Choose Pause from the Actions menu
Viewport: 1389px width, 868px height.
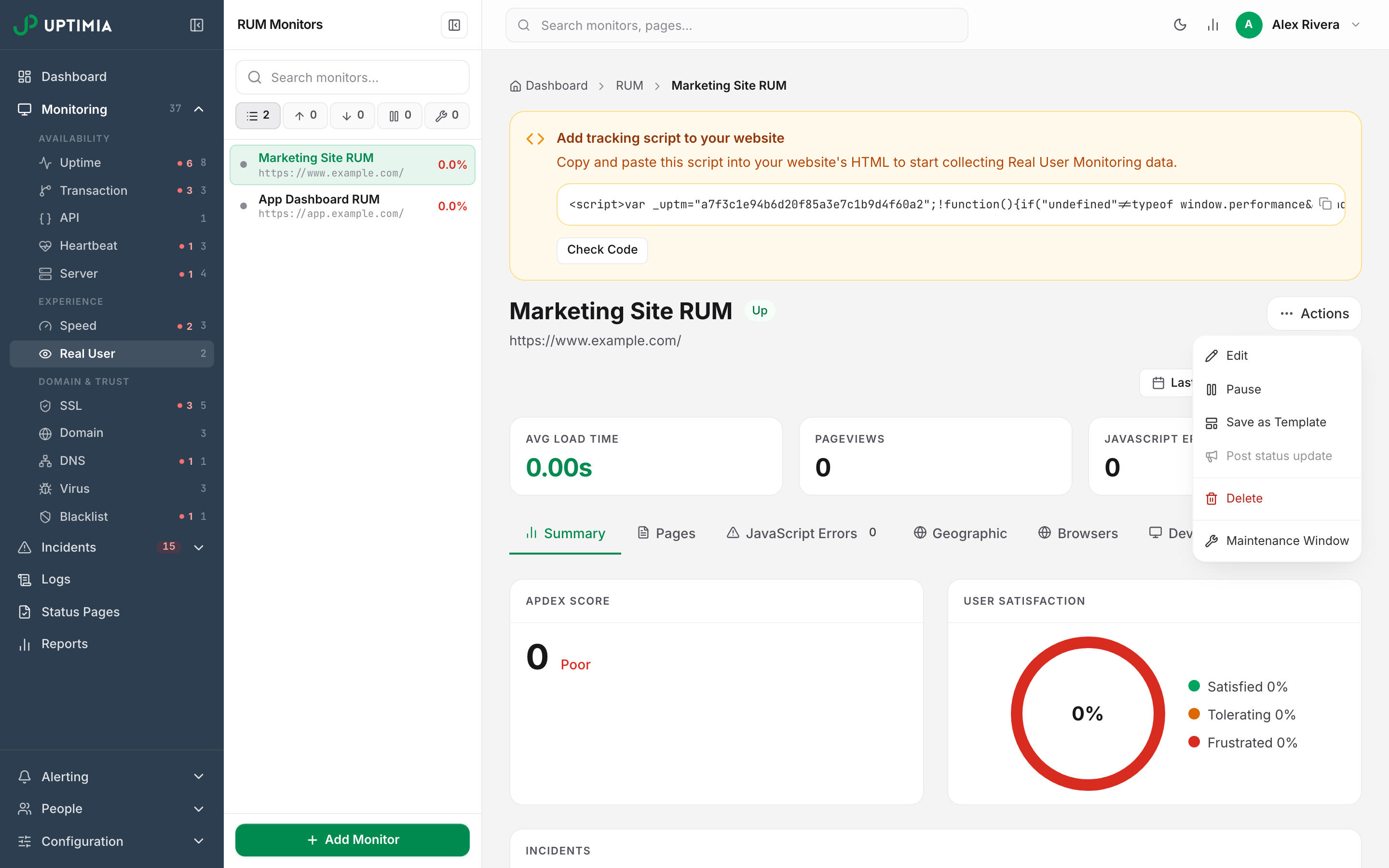[1277, 389]
